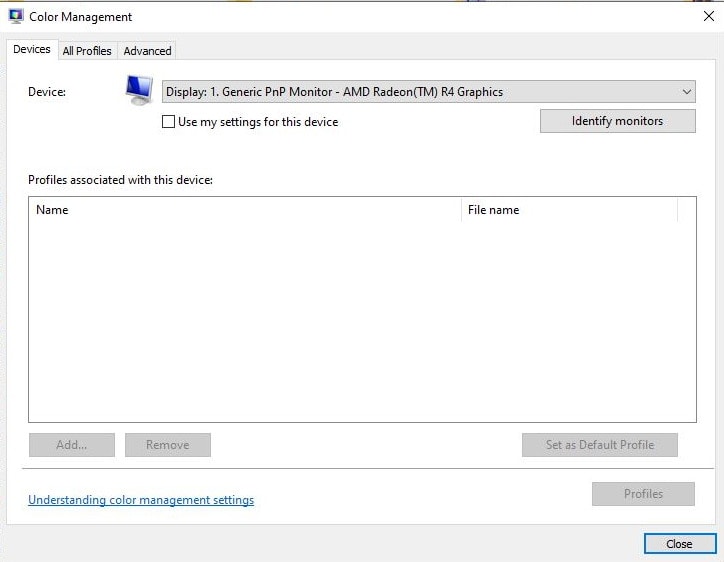Click the Profiles button
724x562 pixels.
(643, 494)
